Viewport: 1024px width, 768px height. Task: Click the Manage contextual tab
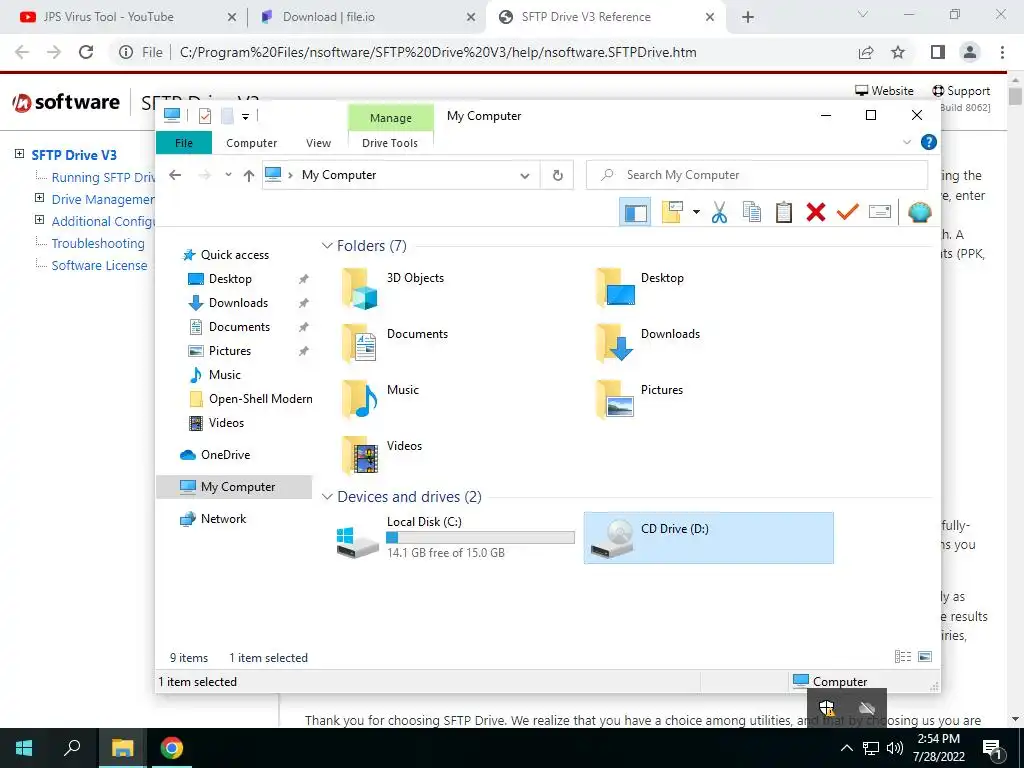(x=391, y=118)
